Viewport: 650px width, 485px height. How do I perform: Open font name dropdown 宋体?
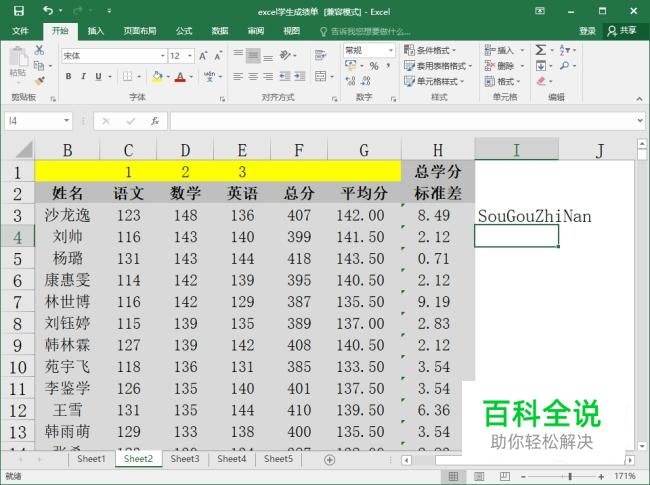[162, 56]
